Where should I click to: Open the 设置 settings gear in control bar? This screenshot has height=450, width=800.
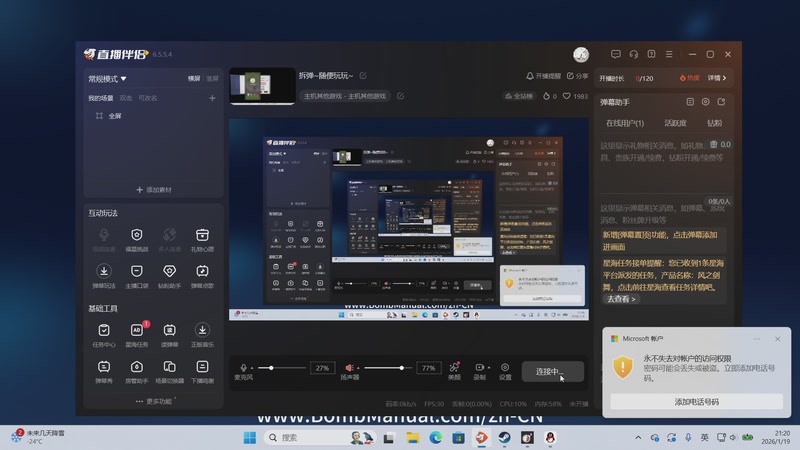point(505,371)
